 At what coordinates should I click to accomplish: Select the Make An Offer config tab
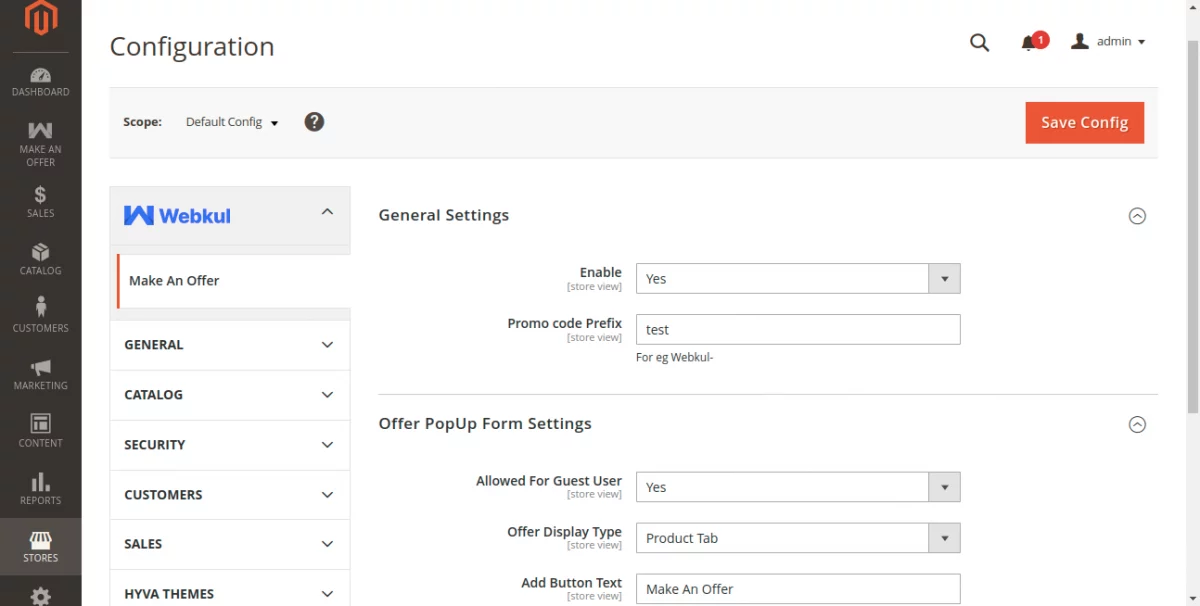click(174, 281)
